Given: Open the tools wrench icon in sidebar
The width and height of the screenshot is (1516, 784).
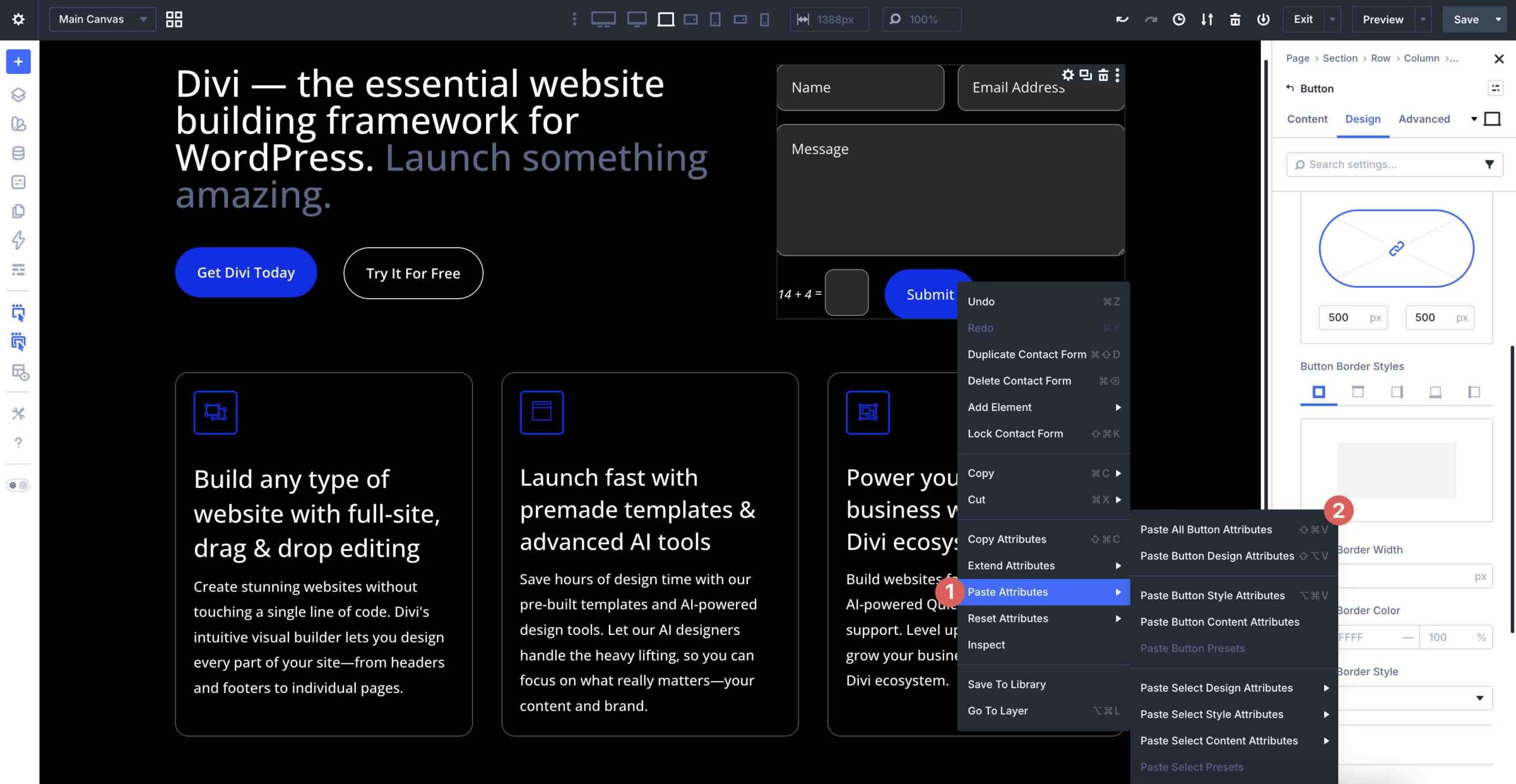Looking at the screenshot, I should (x=18, y=413).
